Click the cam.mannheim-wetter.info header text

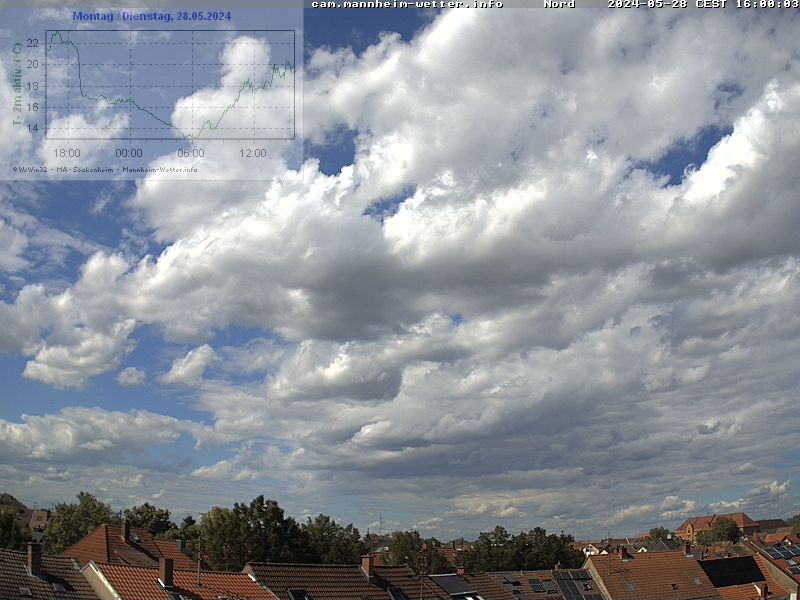pos(407,4)
